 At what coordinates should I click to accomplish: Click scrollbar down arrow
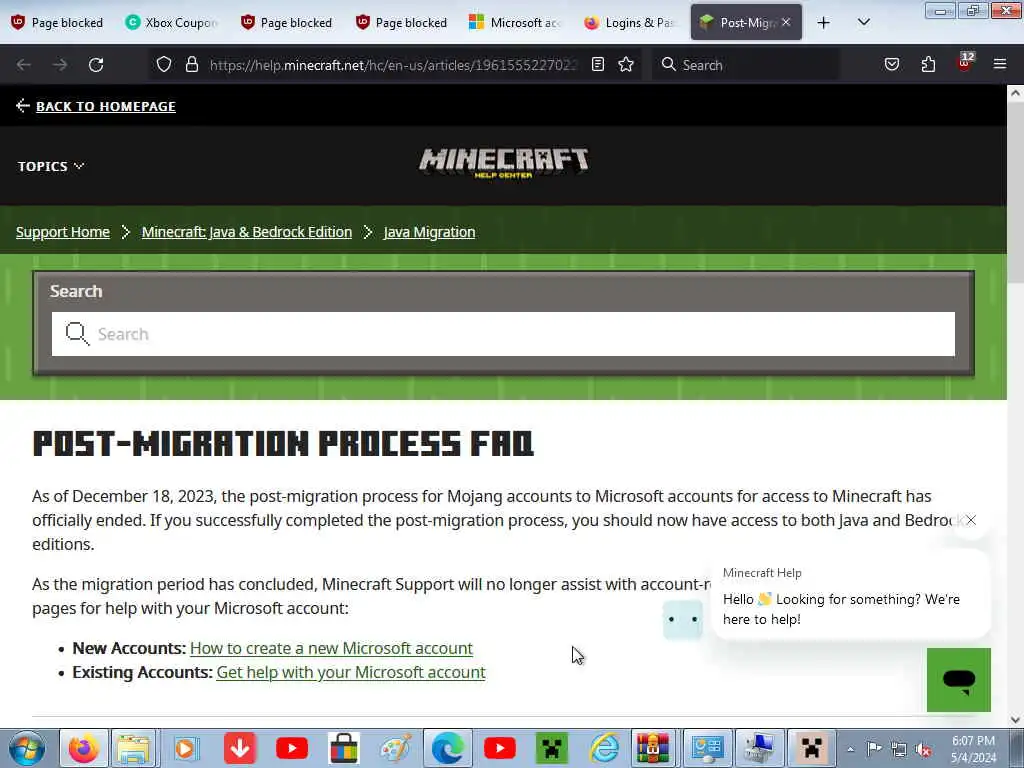(1015, 720)
